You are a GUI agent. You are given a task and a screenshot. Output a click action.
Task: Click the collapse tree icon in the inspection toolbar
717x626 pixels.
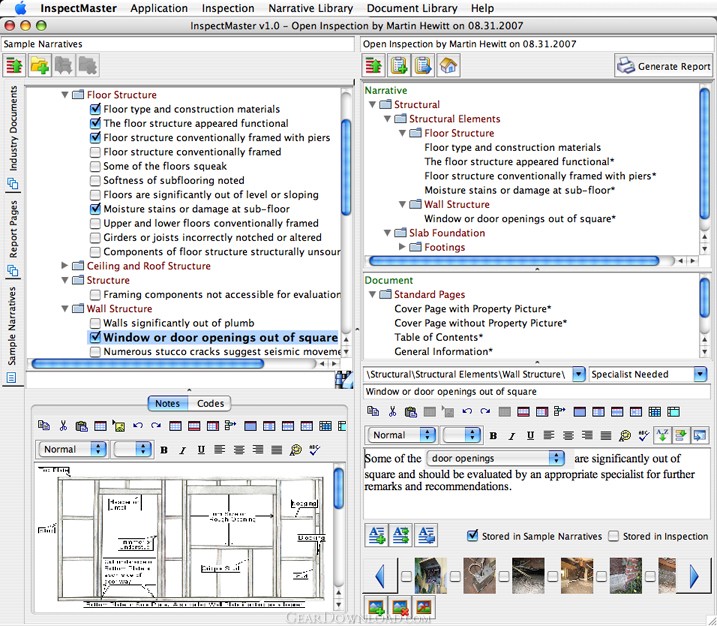[374, 66]
